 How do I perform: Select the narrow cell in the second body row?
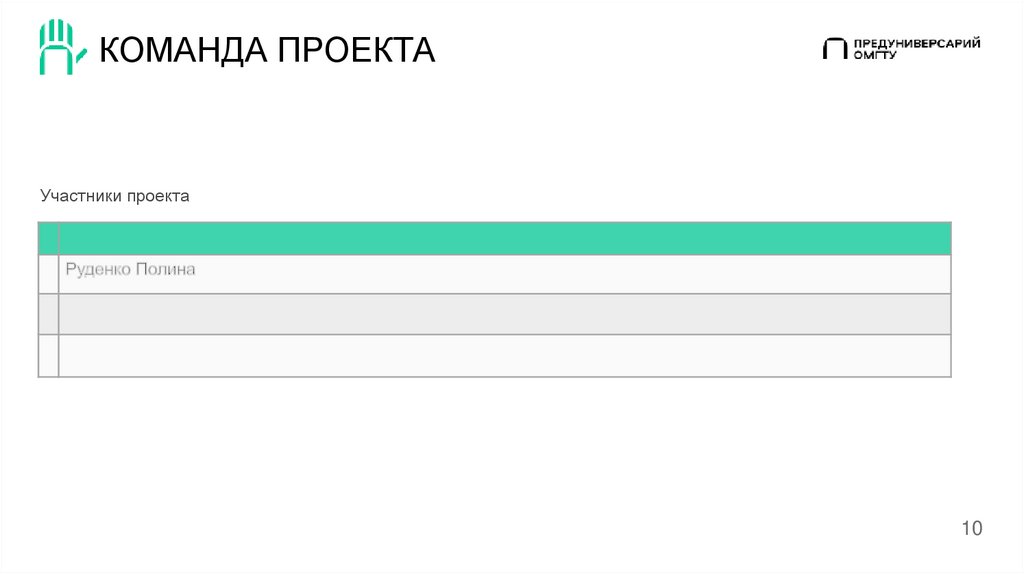[x=48, y=314]
